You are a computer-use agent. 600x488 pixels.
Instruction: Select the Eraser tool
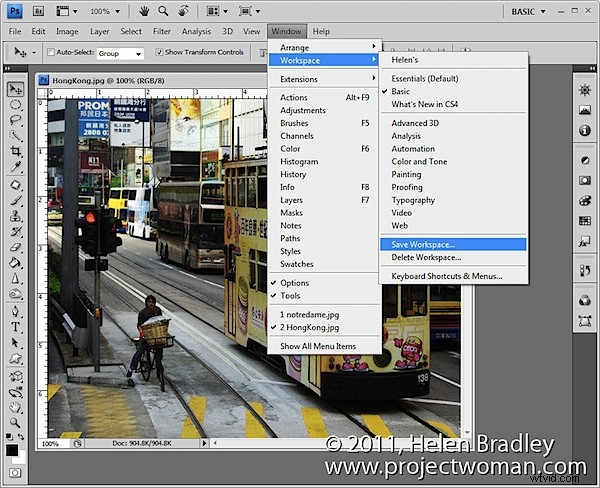point(15,247)
